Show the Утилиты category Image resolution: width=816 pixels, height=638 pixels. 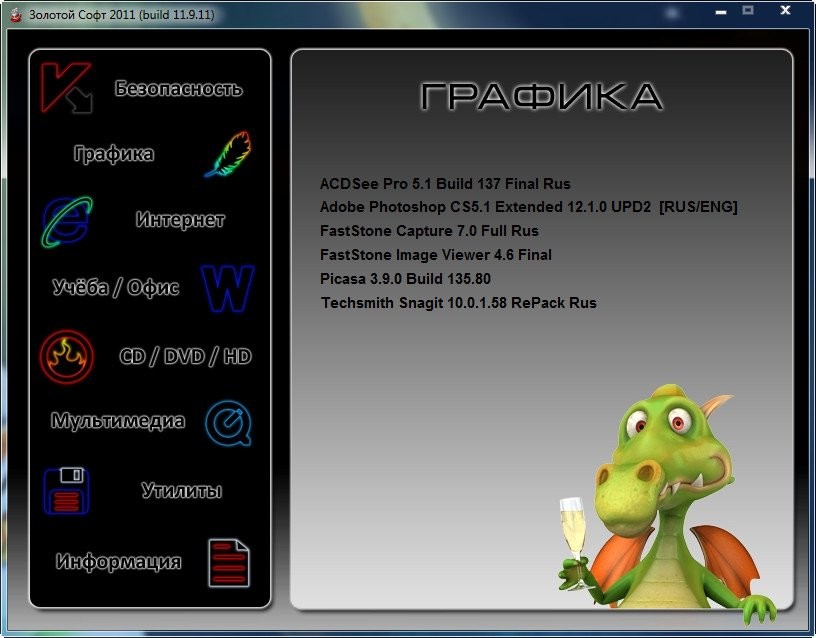(182, 490)
